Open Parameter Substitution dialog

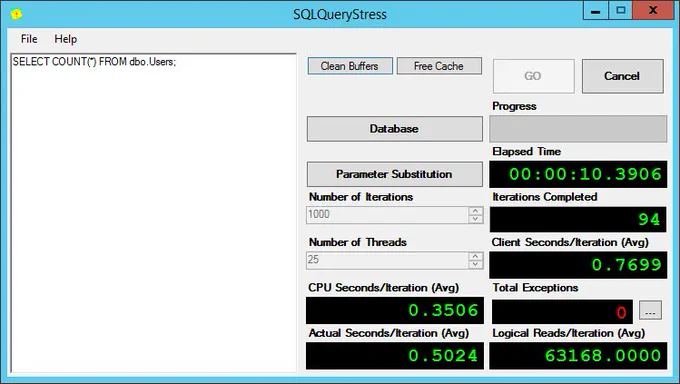(394, 174)
